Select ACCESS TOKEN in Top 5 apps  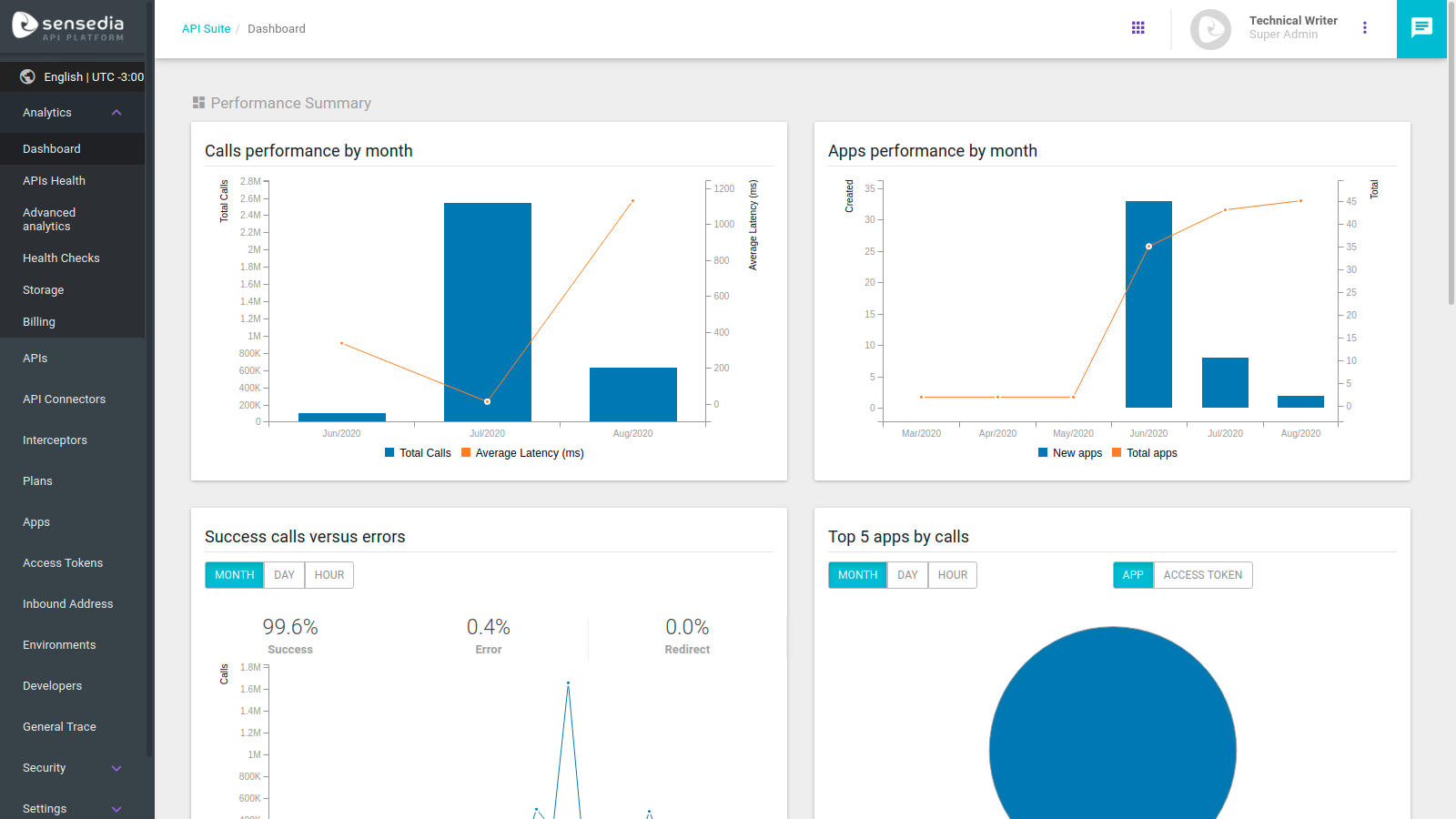pos(1202,575)
